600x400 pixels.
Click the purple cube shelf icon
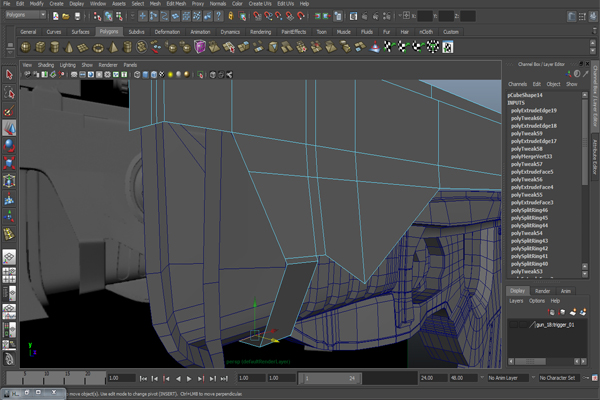200,47
